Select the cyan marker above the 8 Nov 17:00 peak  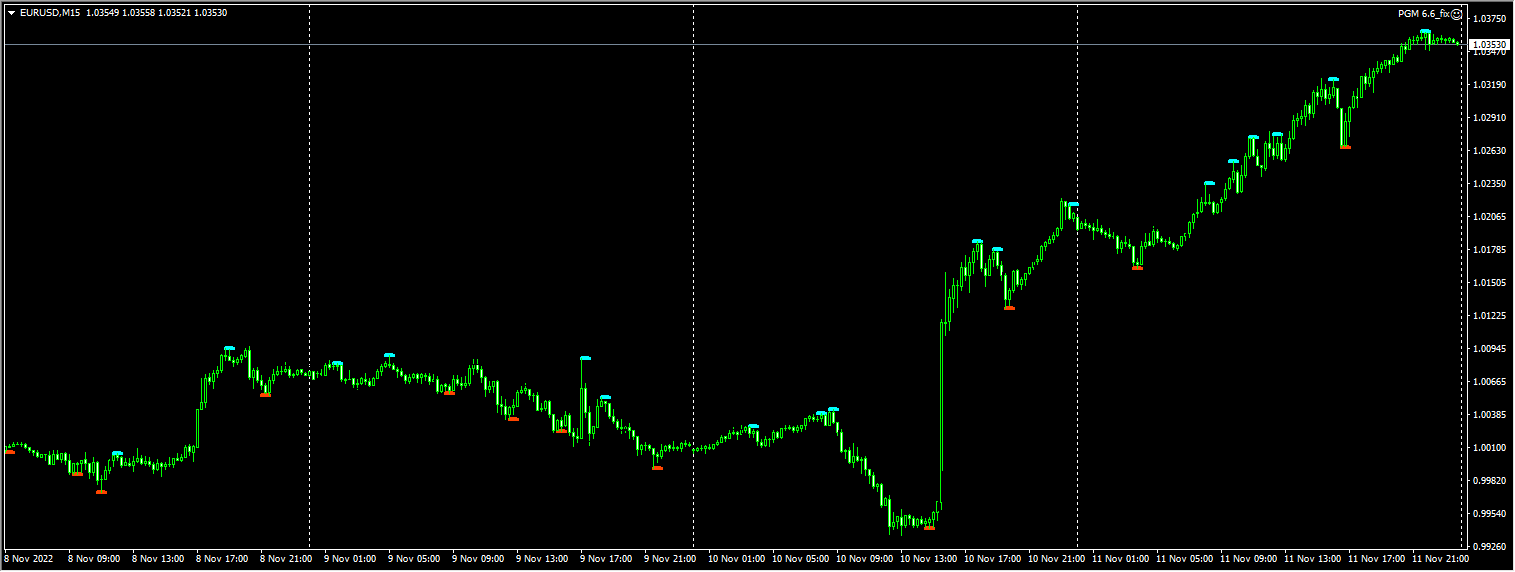(229, 348)
